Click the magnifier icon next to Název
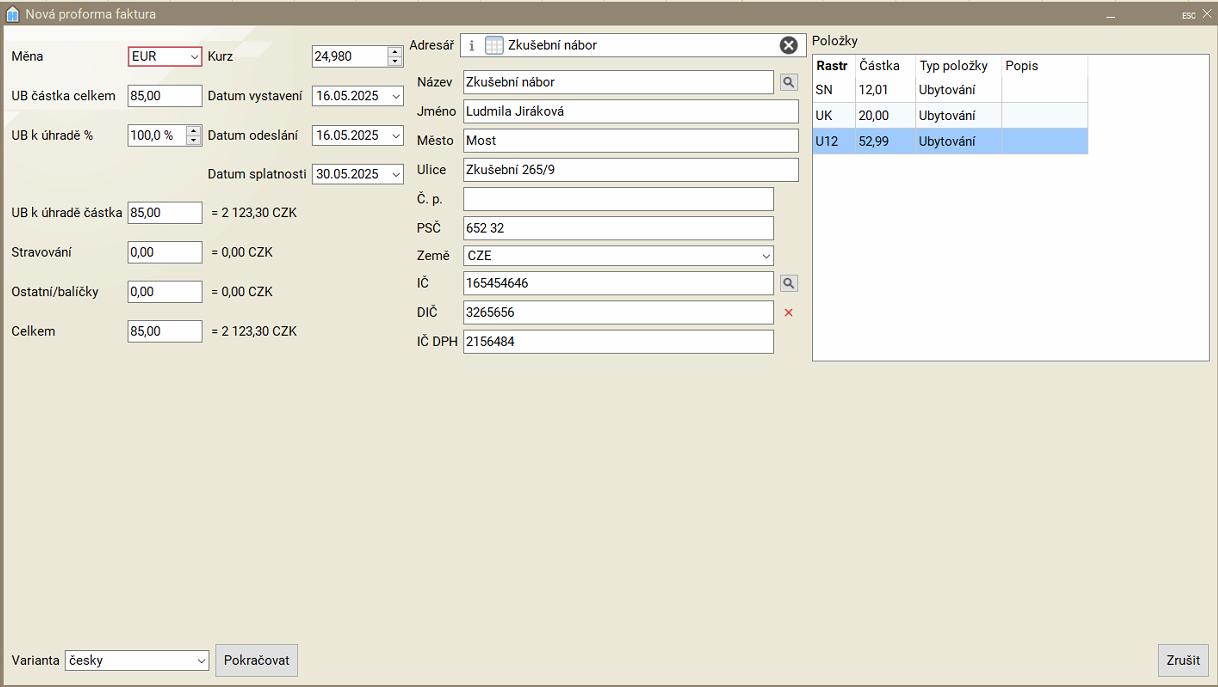Viewport: 1218px width, 687px height. pyautogui.click(x=789, y=82)
